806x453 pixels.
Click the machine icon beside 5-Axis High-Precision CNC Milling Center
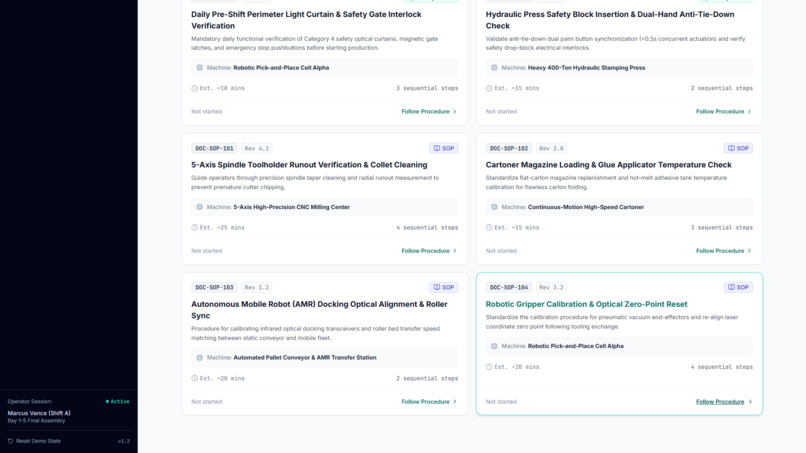[199, 207]
